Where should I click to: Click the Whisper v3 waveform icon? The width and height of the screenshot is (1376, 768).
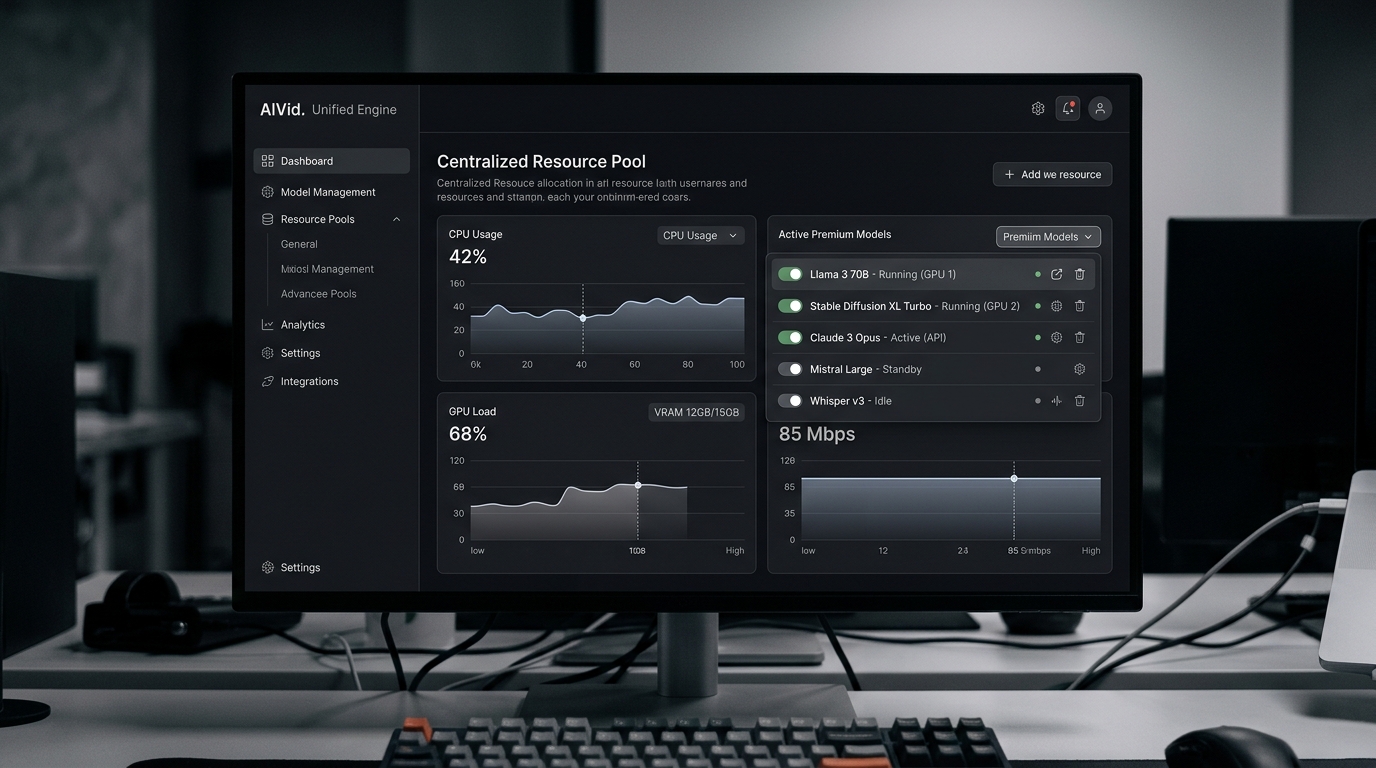tap(1056, 401)
